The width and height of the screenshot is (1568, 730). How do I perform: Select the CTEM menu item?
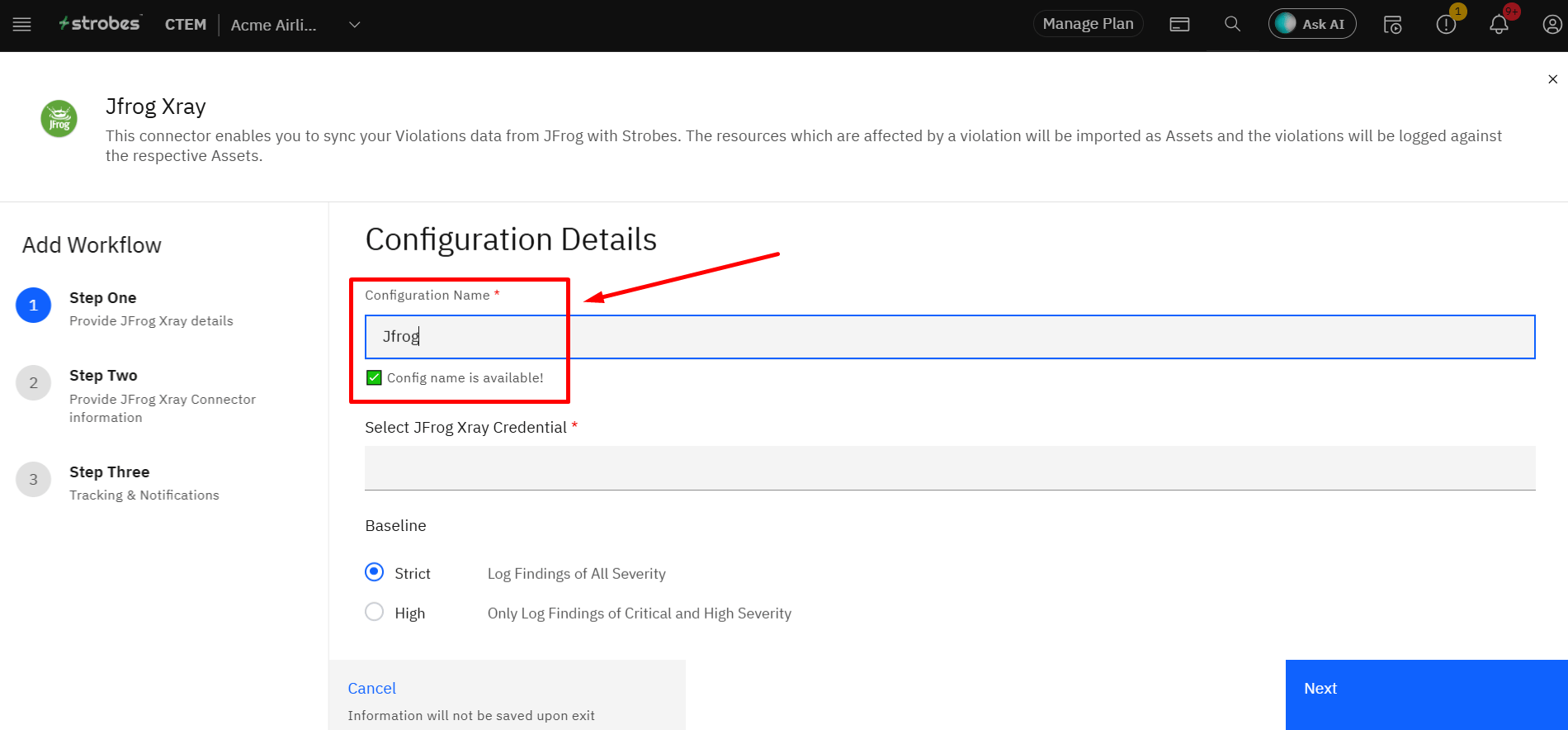(186, 25)
